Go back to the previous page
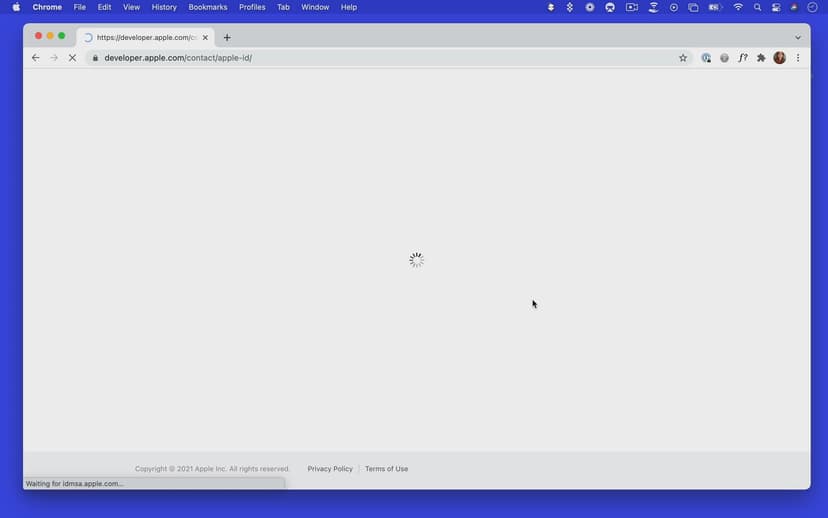 (x=36, y=58)
